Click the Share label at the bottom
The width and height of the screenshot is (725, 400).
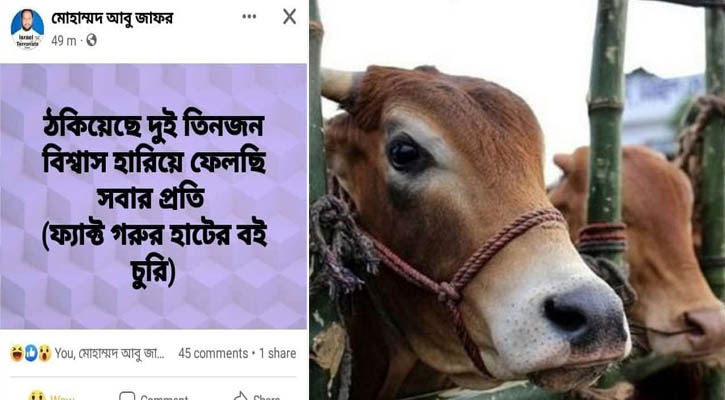pos(267,397)
